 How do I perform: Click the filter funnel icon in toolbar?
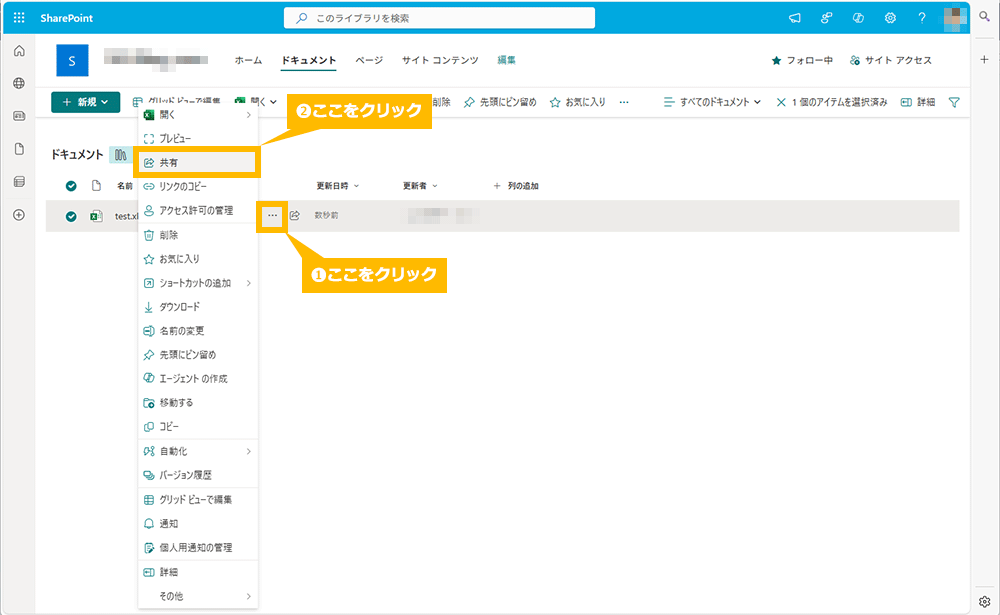click(954, 102)
